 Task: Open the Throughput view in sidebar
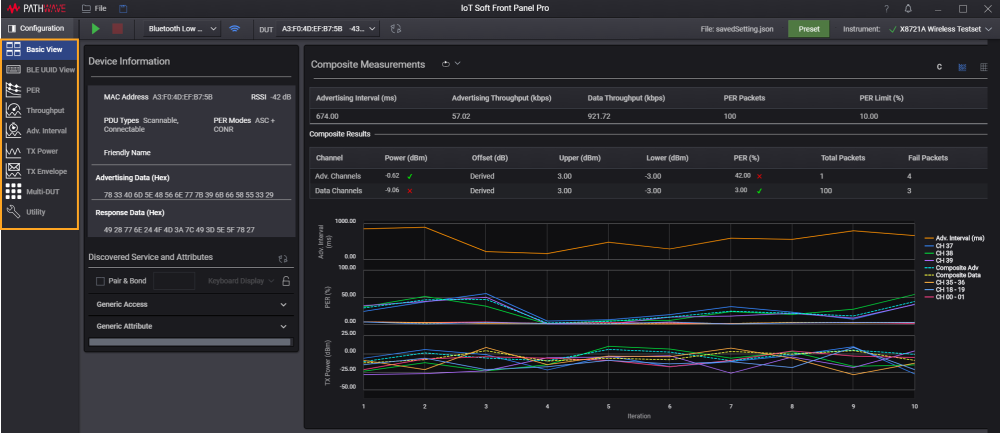pos(40,110)
